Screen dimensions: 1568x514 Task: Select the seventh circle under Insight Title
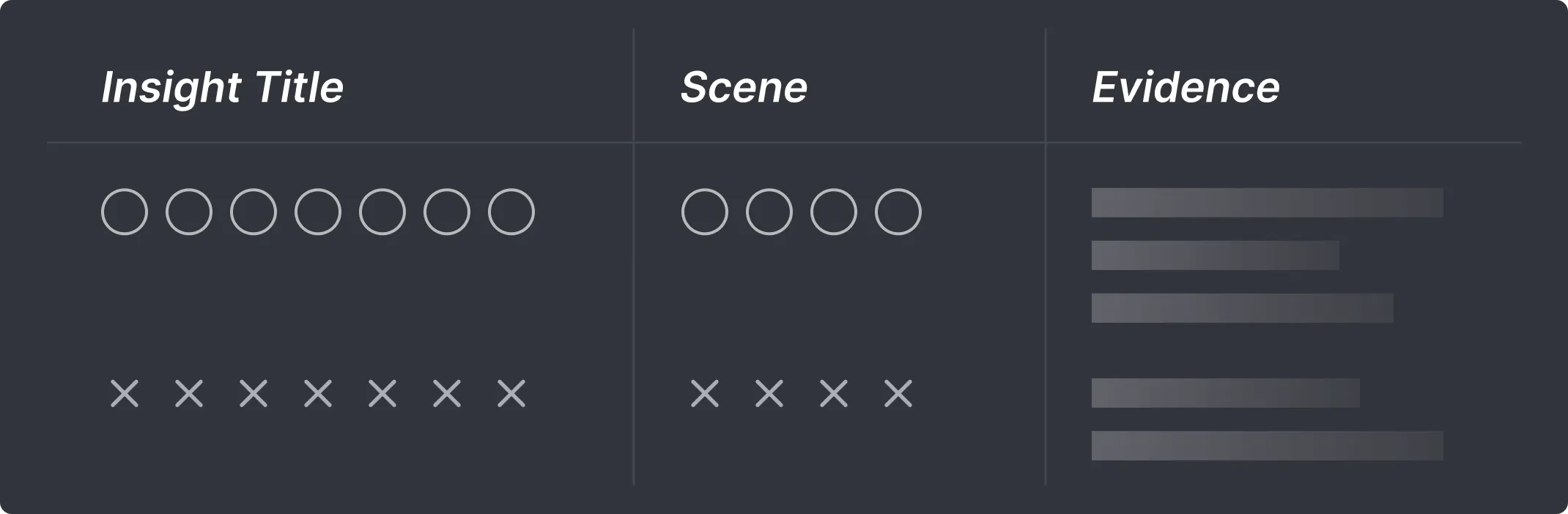pyautogui.click(x=511, y=212)
